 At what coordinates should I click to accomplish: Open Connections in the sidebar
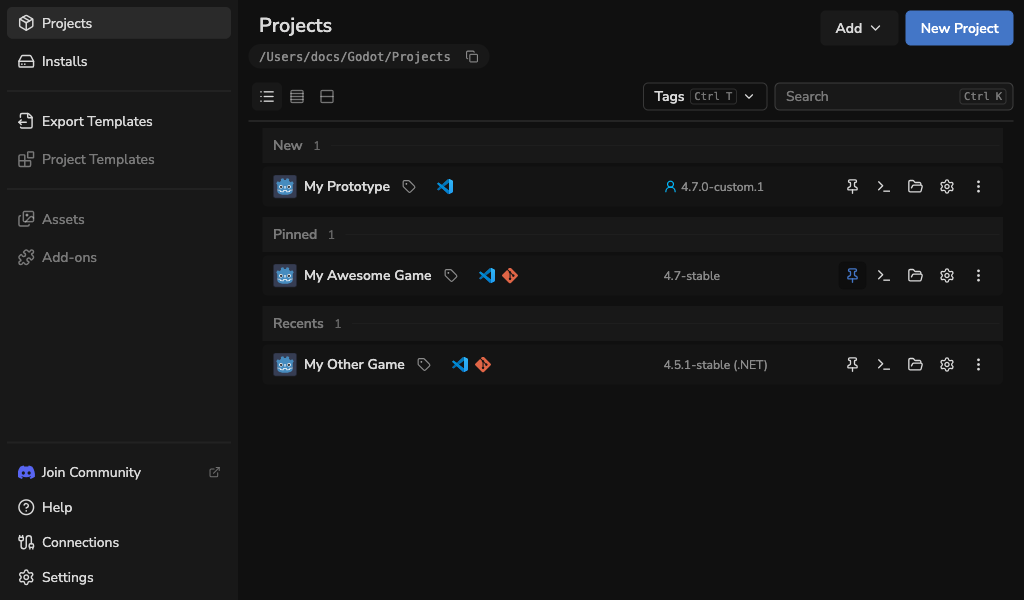pyautogui.click(x=119, y=543)
